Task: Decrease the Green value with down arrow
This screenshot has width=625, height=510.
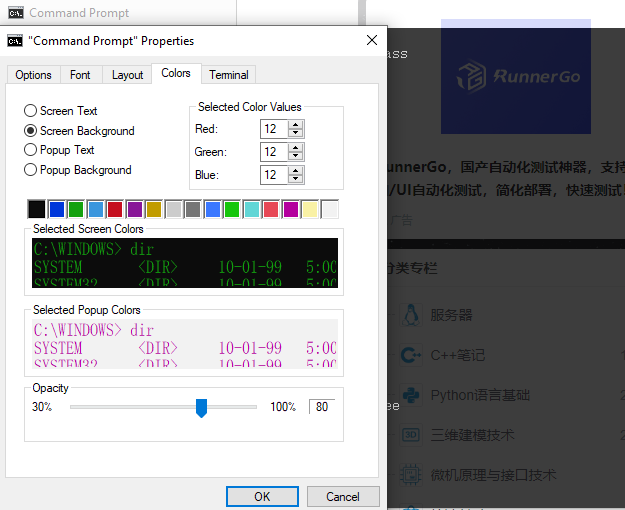Action: pyautogui.click(x=296, y=156)
